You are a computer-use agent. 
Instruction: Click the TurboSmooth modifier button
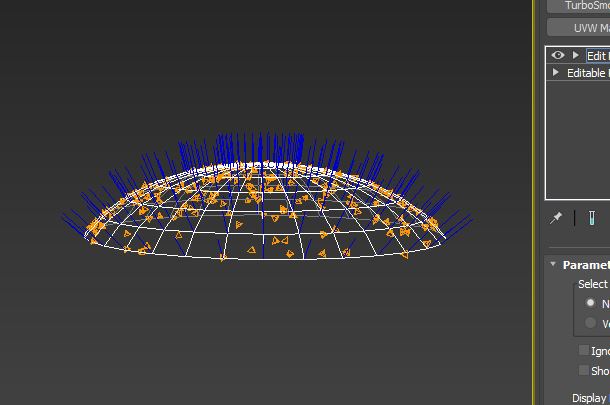click(x=580, y=5)
